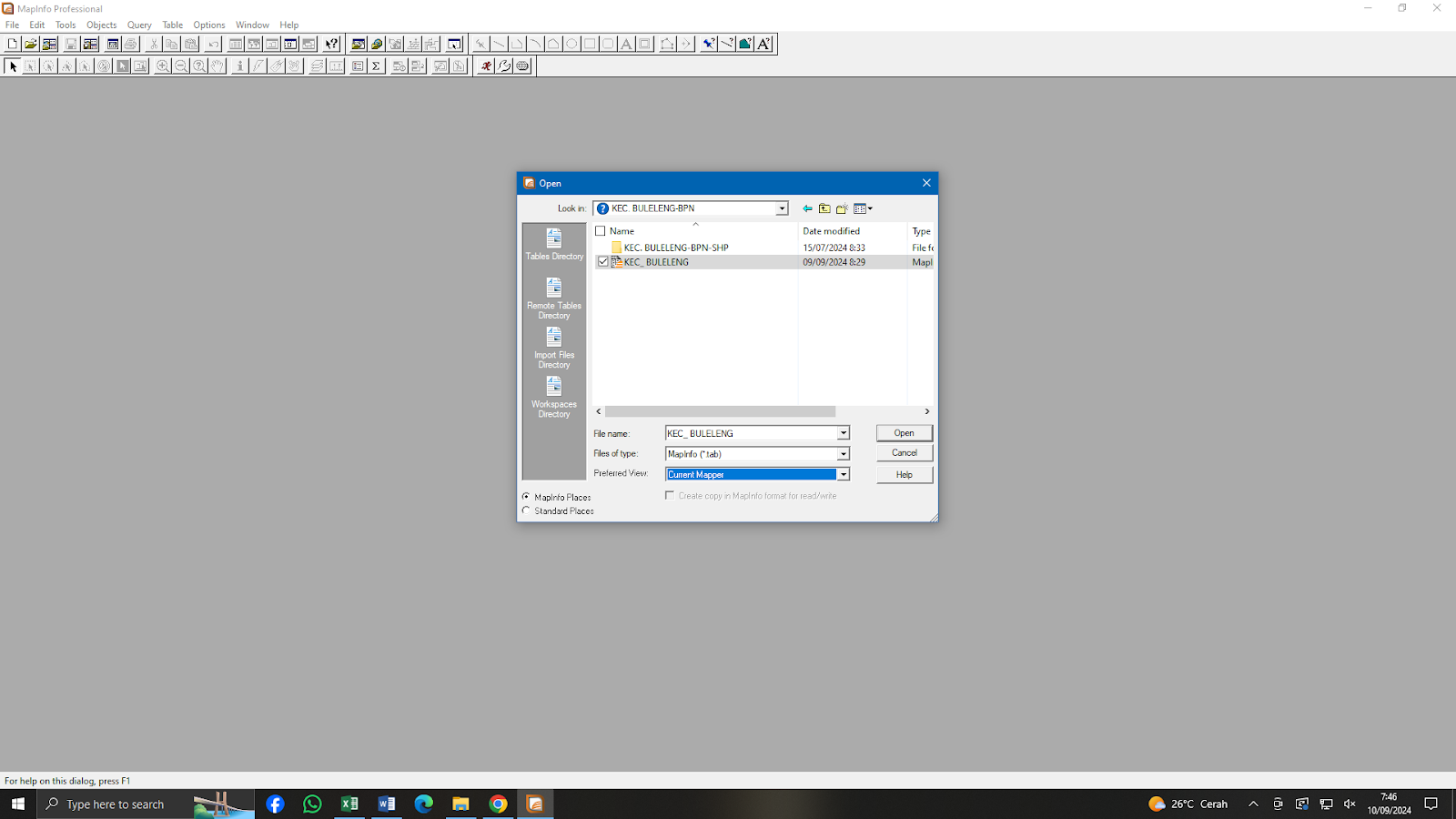The width and height of the screenshot is (1456, 819).
Task: Click the Statistics sigma toolbar icon
Action: pos(376,66)
